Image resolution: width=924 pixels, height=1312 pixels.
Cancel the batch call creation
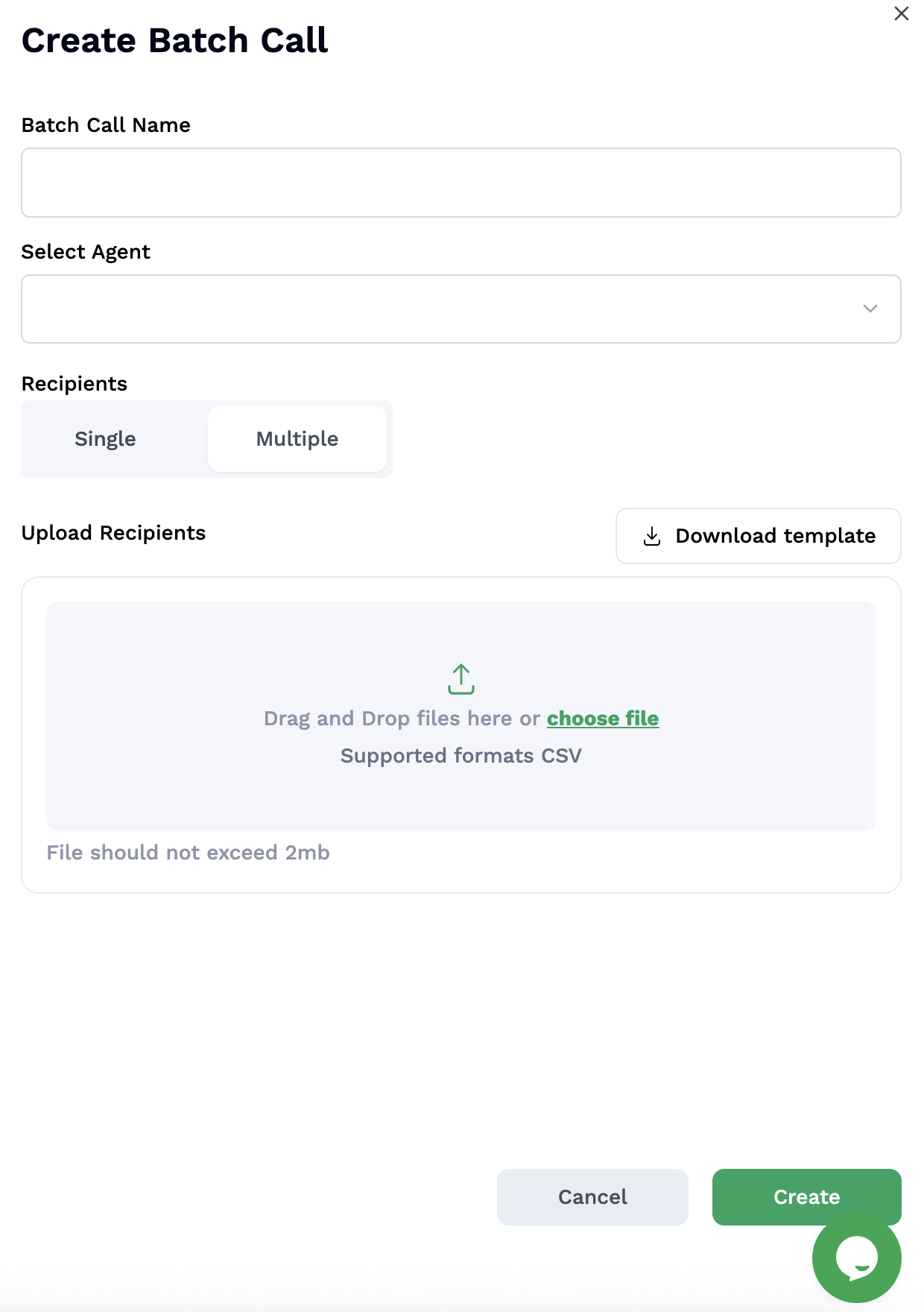[592, 1197]
